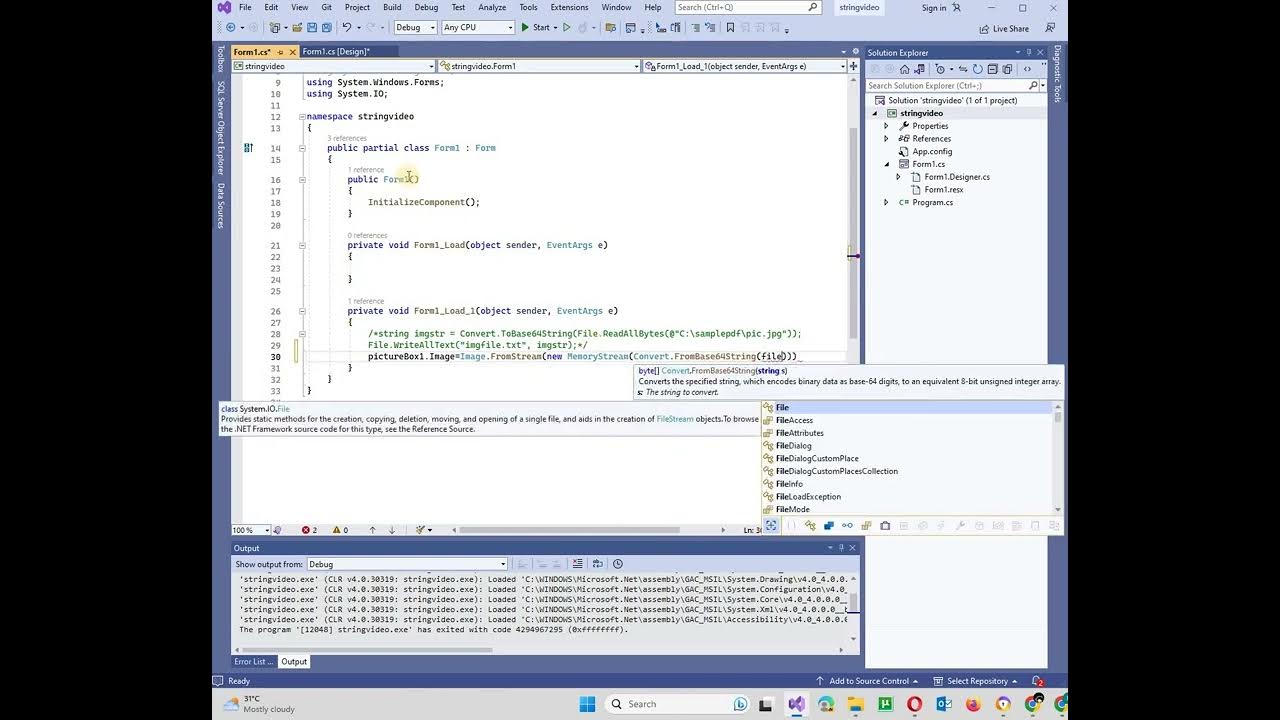
Task: Click the Undo arrow in toolbar
Action: click(x=346, y=28)
